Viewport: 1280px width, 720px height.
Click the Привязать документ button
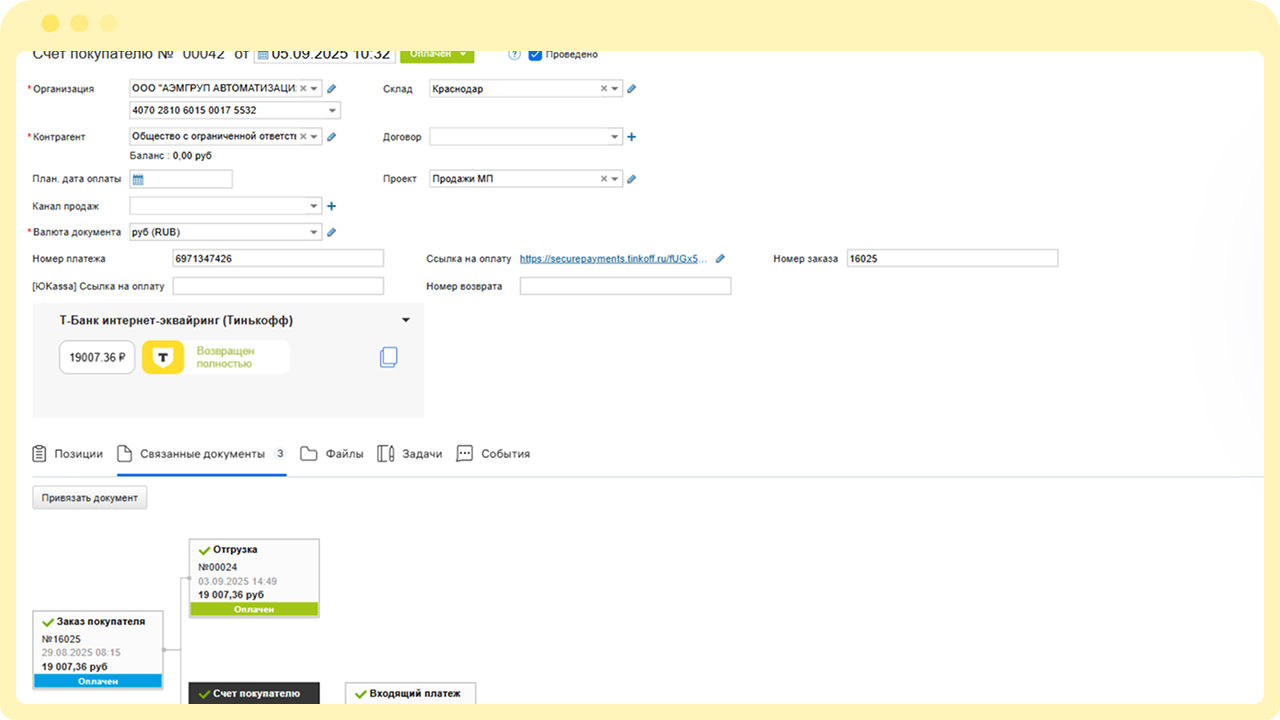click(90, 497)
